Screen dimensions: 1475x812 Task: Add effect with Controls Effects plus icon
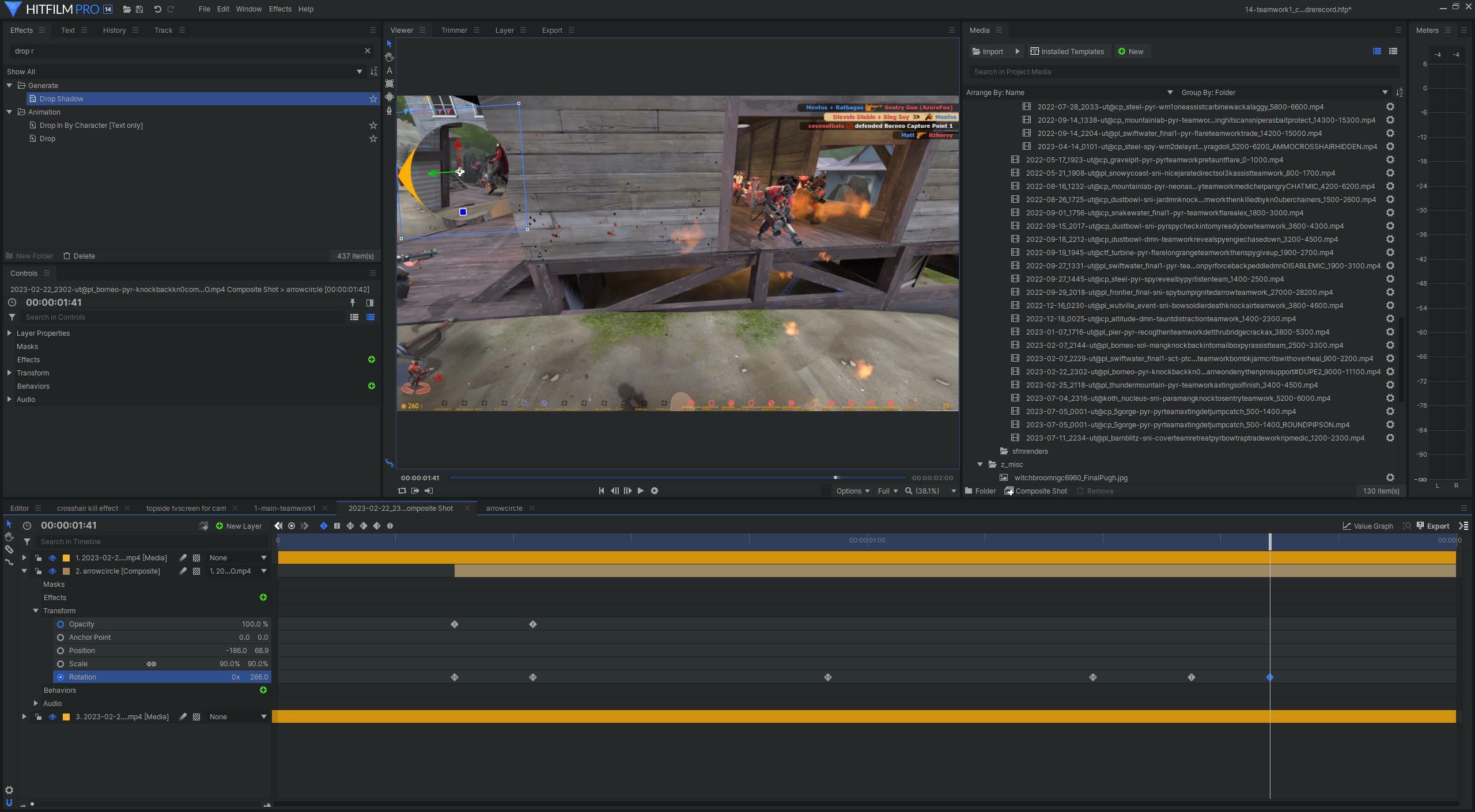[372, 359]
